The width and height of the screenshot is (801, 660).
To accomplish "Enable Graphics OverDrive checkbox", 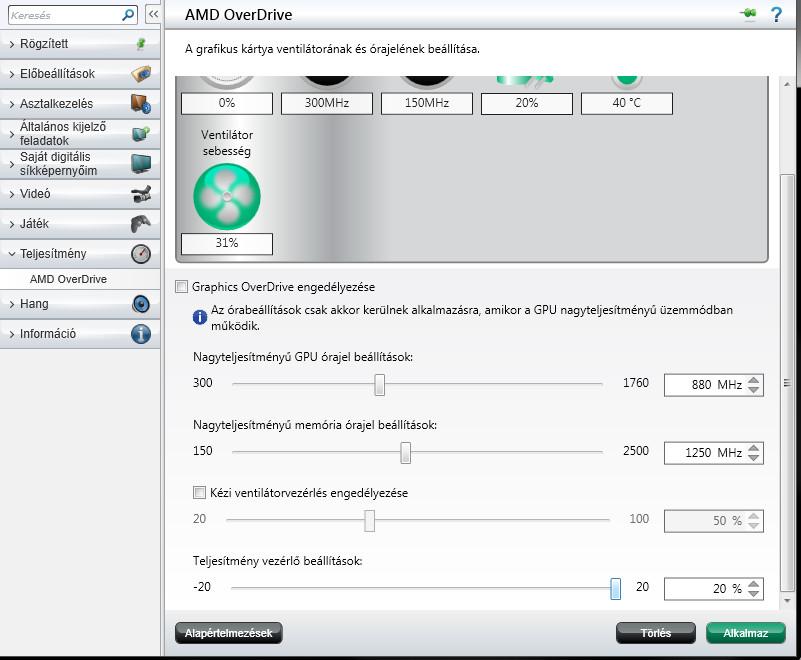I will (181, 287).
